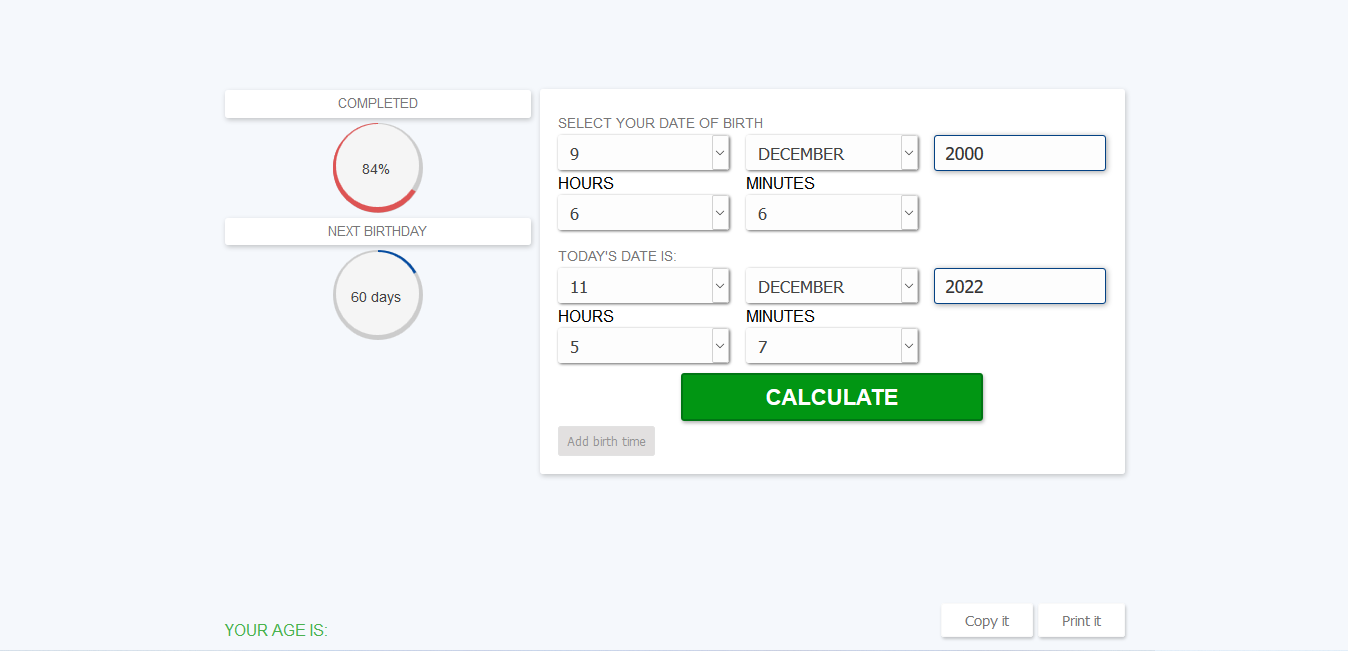
Task: Open the birth minutes dropdown showing 6
Action: 832,213
